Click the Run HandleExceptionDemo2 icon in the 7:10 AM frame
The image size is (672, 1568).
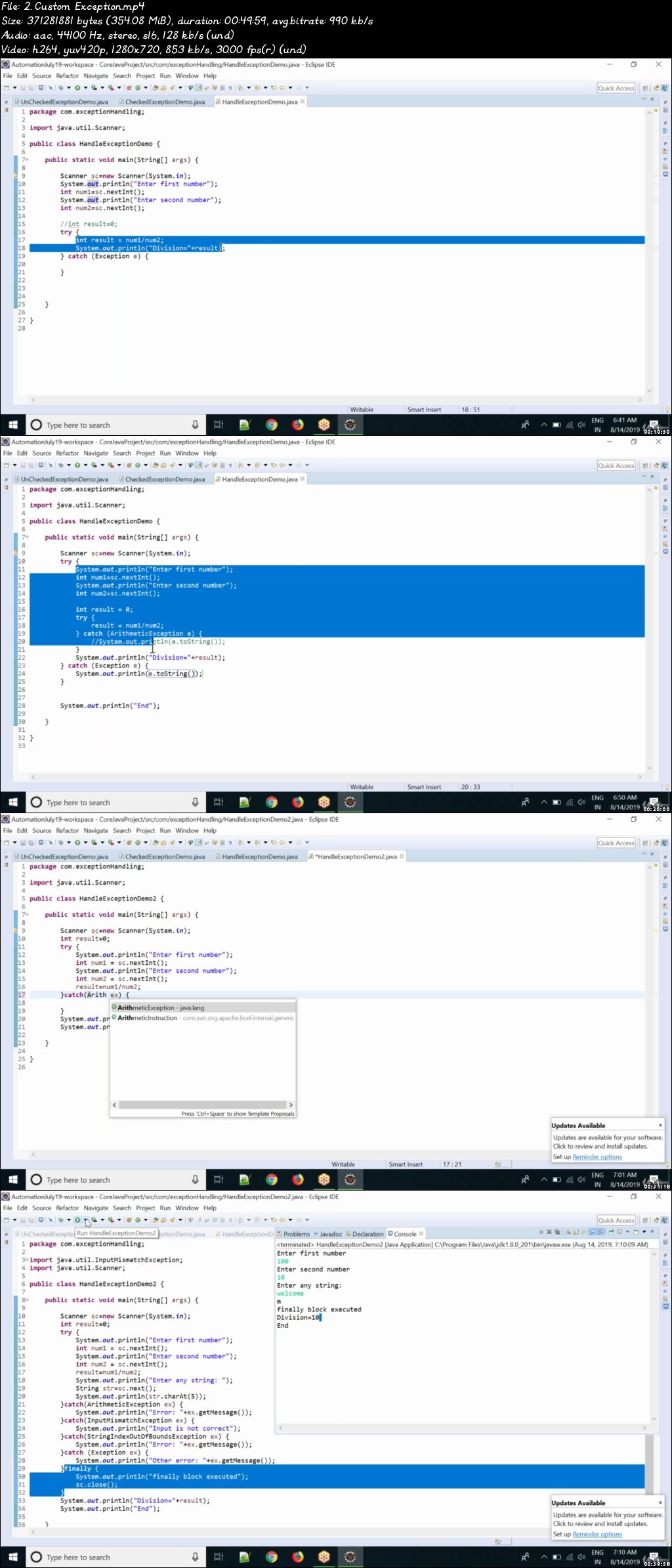click(77, 1219)
